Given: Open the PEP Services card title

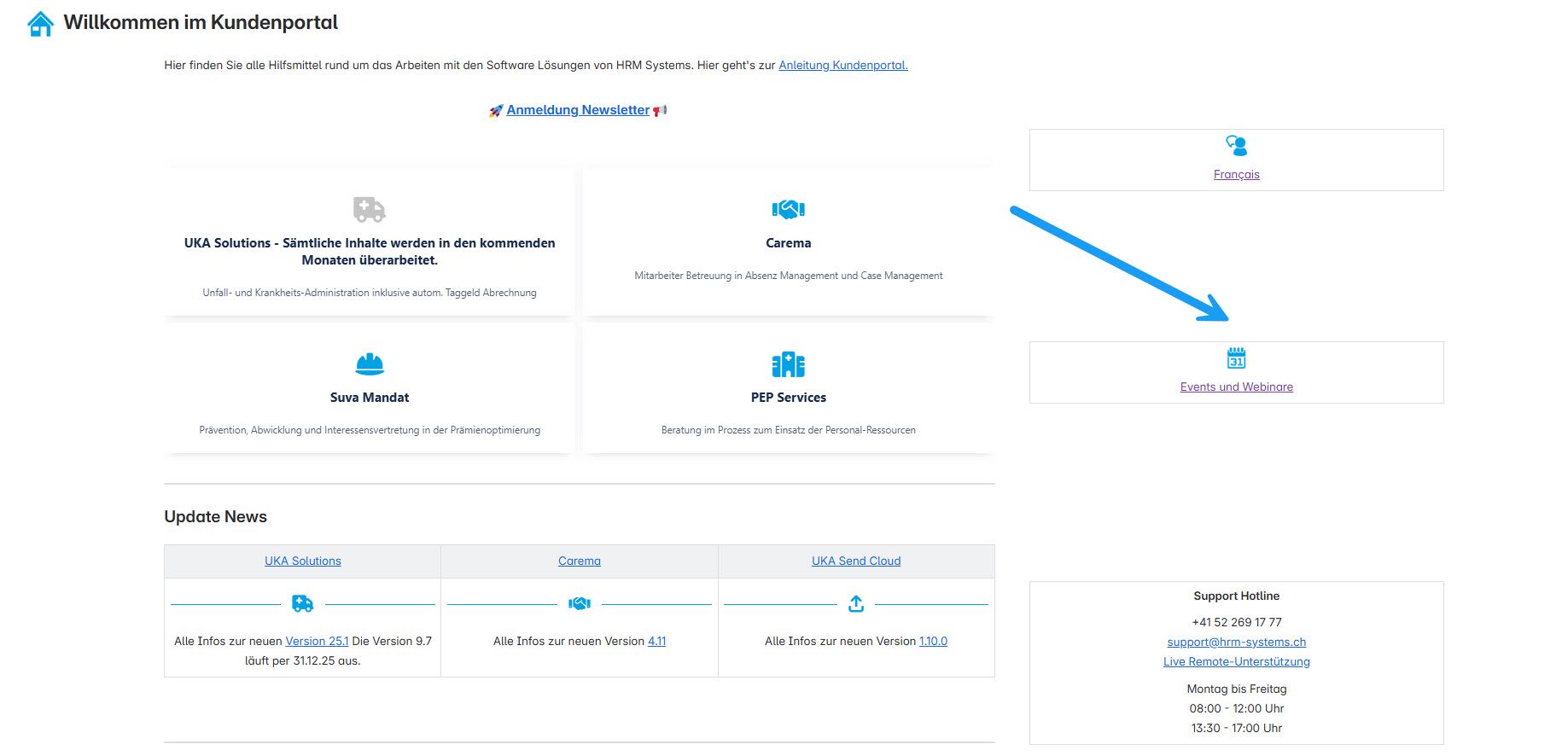Looking at the screenshot, I should 789,398.
